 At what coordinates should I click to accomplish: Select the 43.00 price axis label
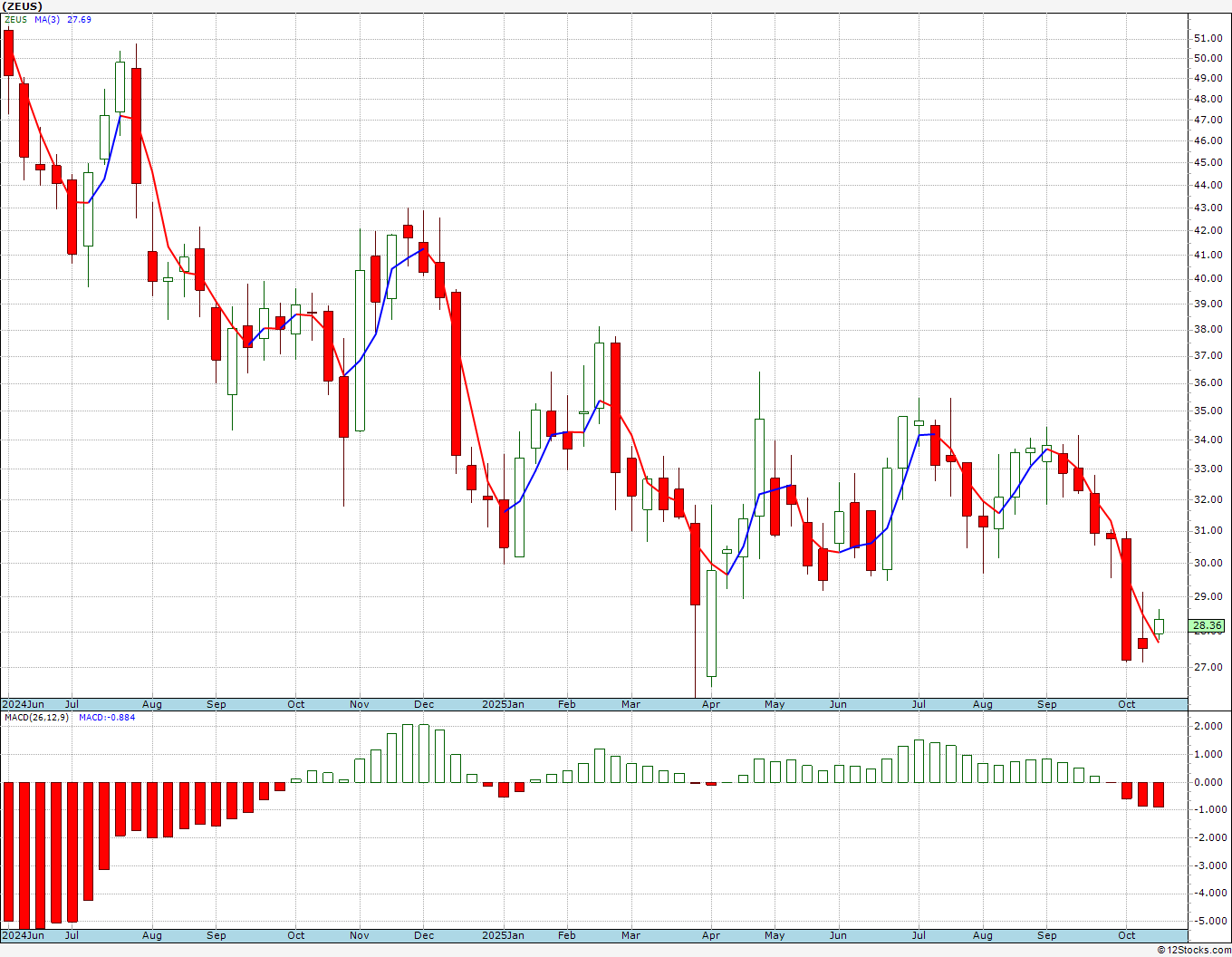(1208, 208)
